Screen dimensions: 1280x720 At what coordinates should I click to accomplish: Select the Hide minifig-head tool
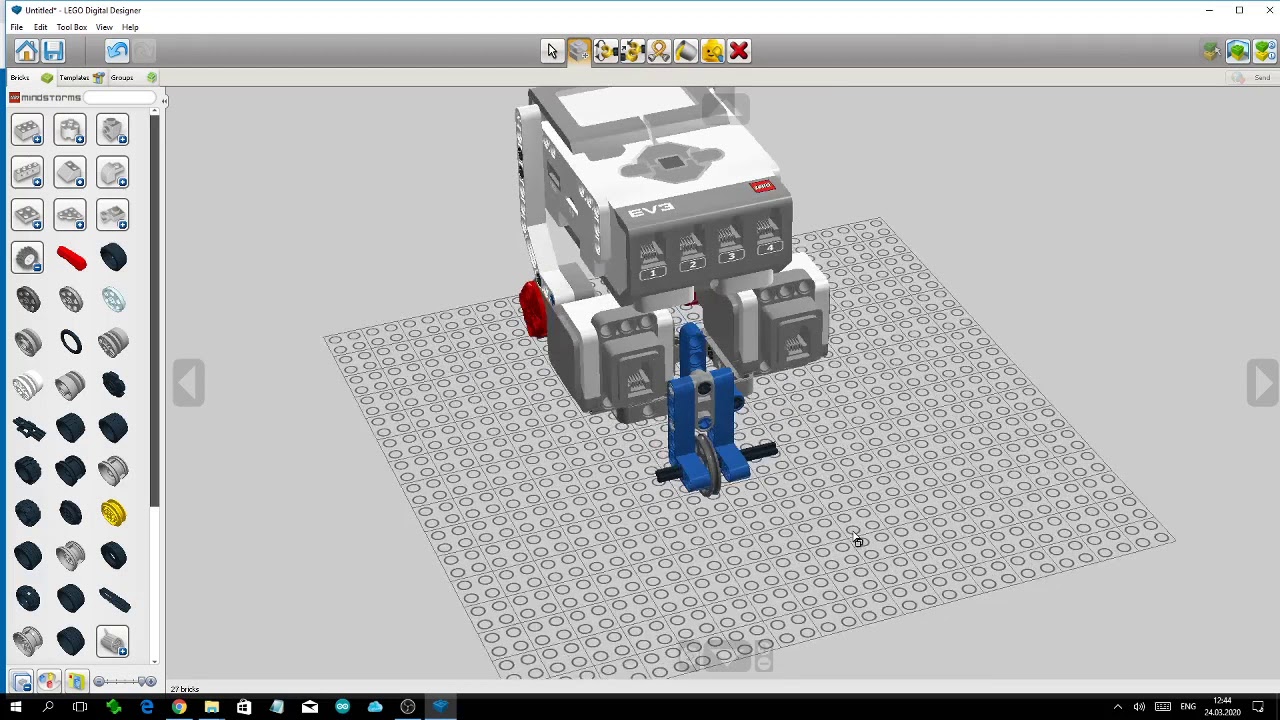pos(712,51)
